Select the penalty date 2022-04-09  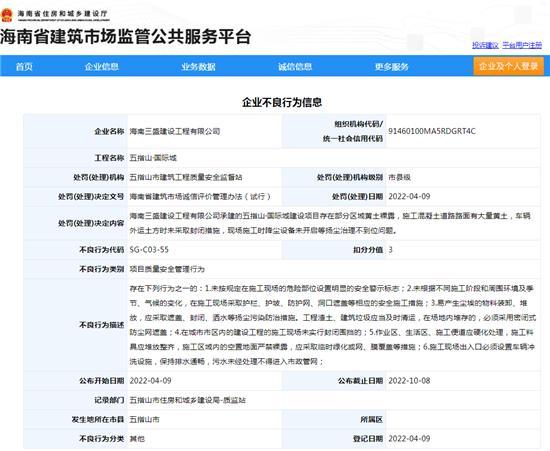(409, 196)
